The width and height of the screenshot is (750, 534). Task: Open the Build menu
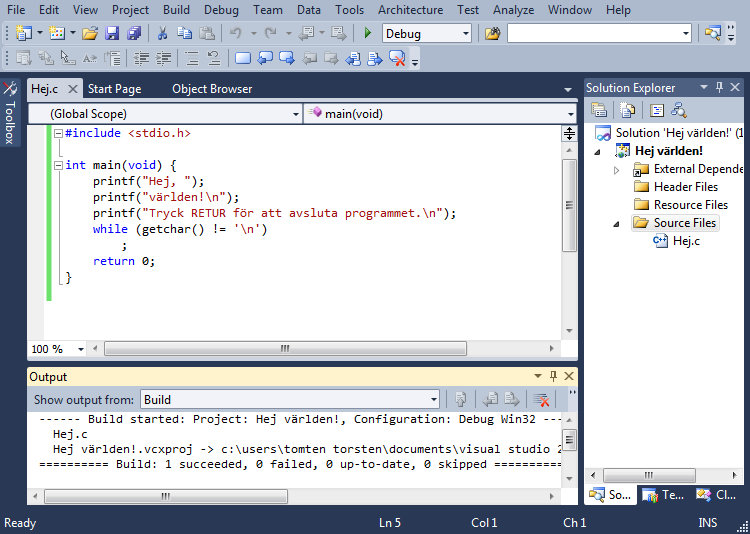click(176, 10)
